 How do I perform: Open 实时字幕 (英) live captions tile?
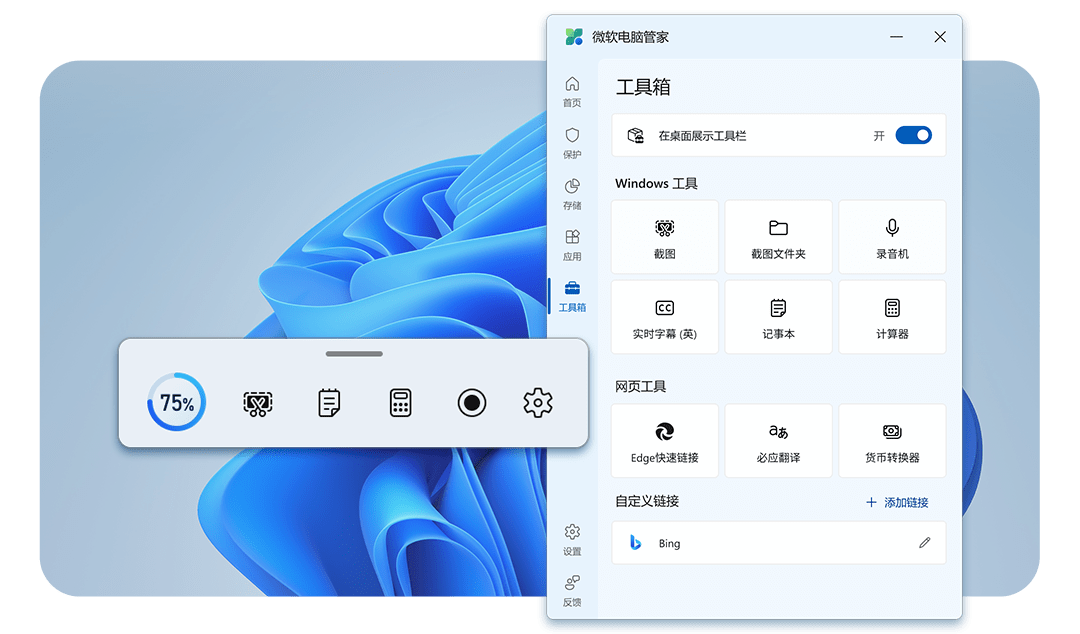665,317
